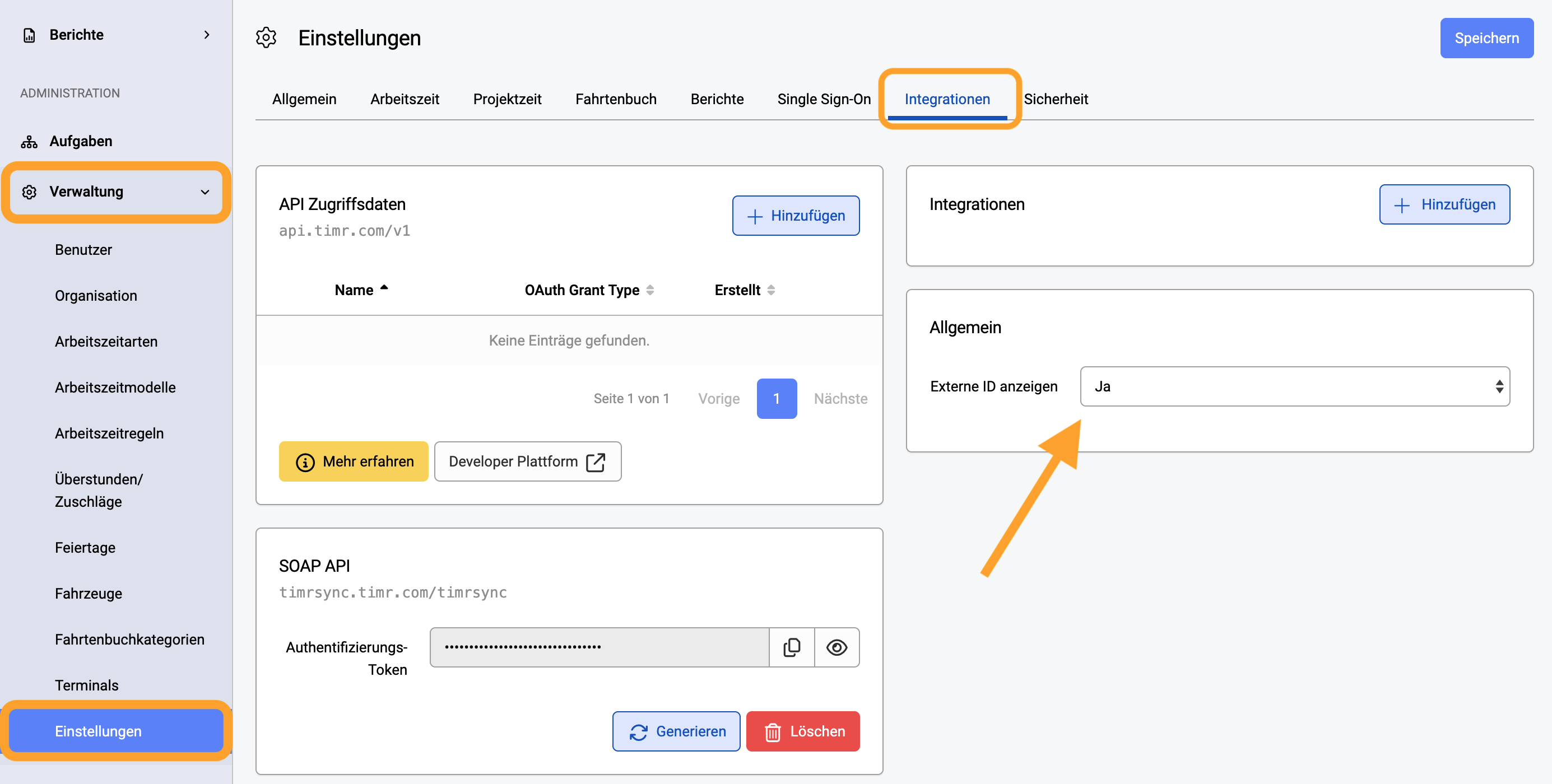Click plus icon in API Hinzufügen button
This screenshot has height=784, width=1552.
tap(754, 217)
